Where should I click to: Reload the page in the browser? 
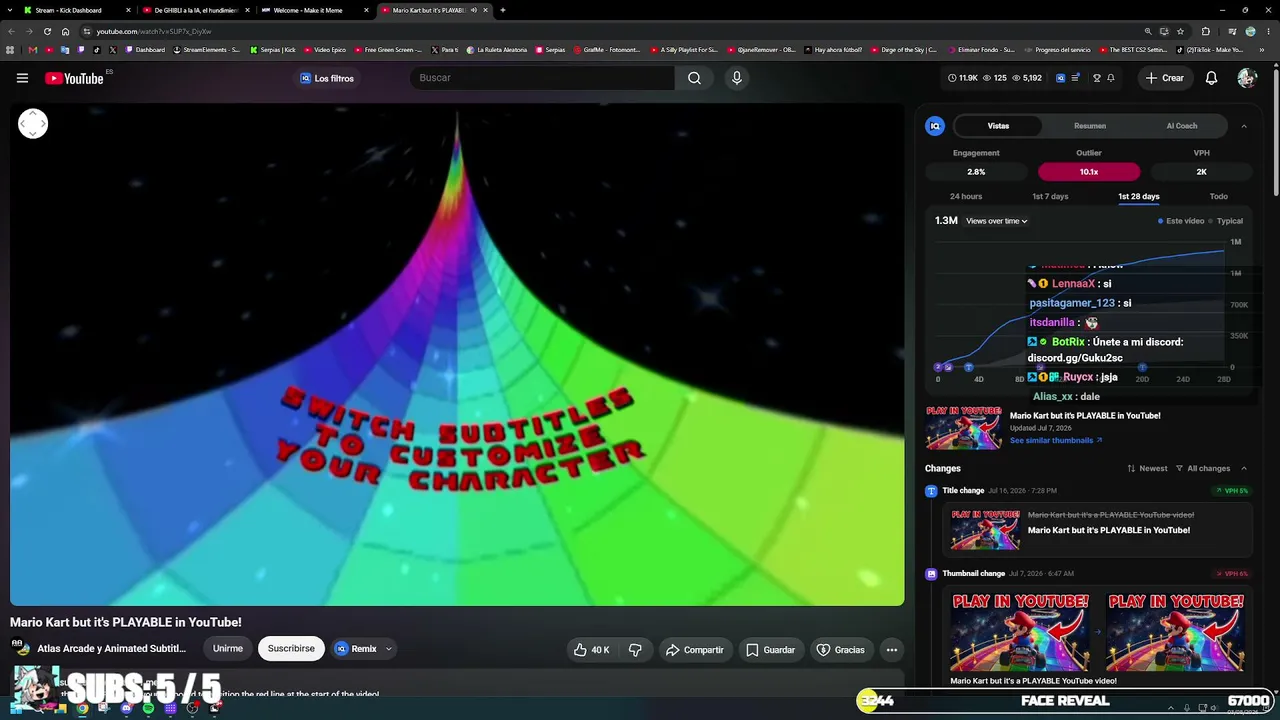(x=47, y=31)
